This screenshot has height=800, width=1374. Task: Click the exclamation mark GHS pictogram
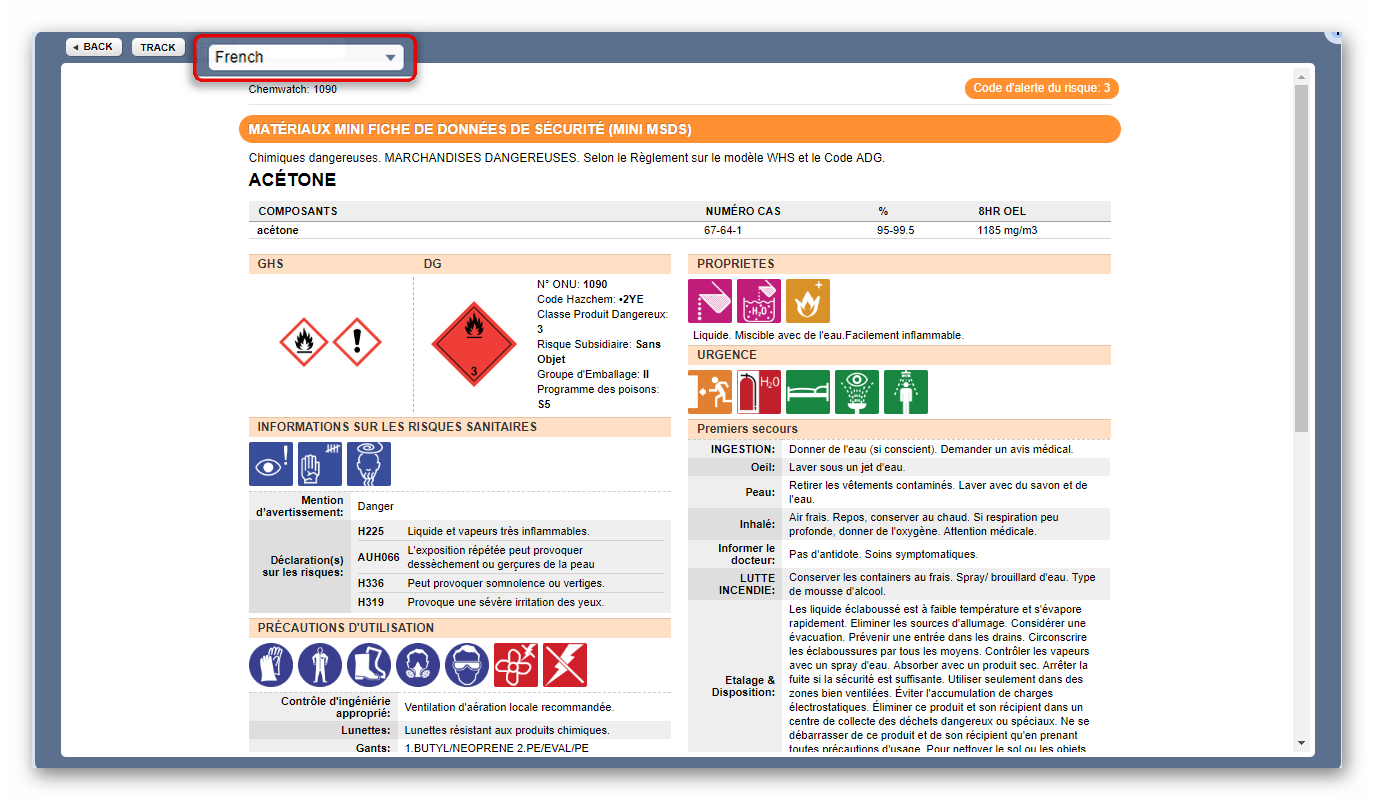click(357, 343)
